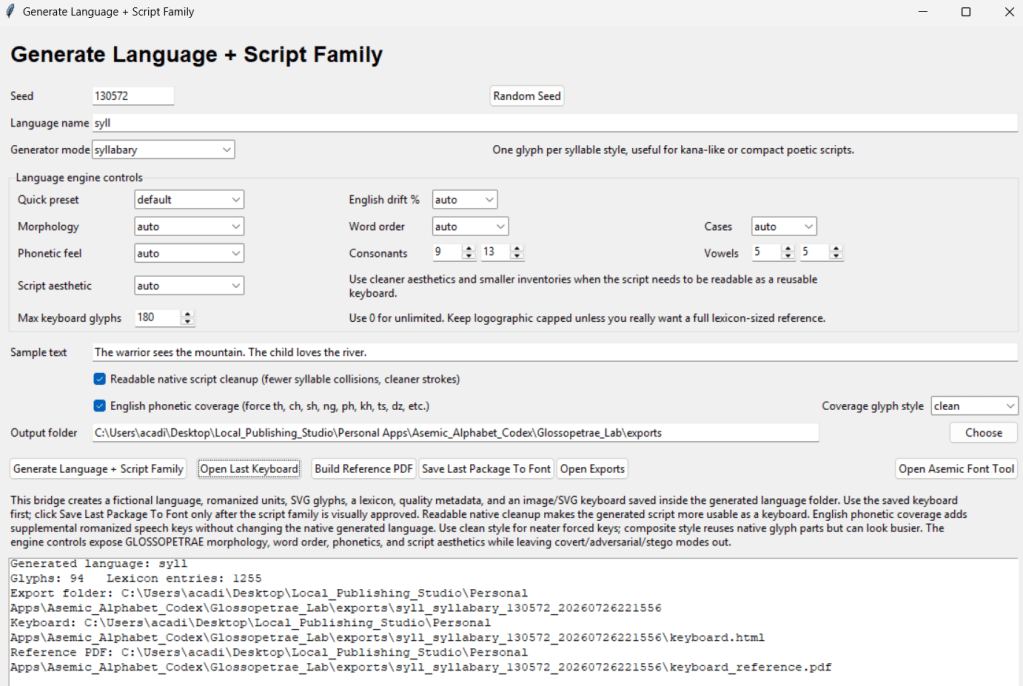Increase maximum Consonants value of 13
The width and height of the screenshot is (1023, 686).
[517, 249]
